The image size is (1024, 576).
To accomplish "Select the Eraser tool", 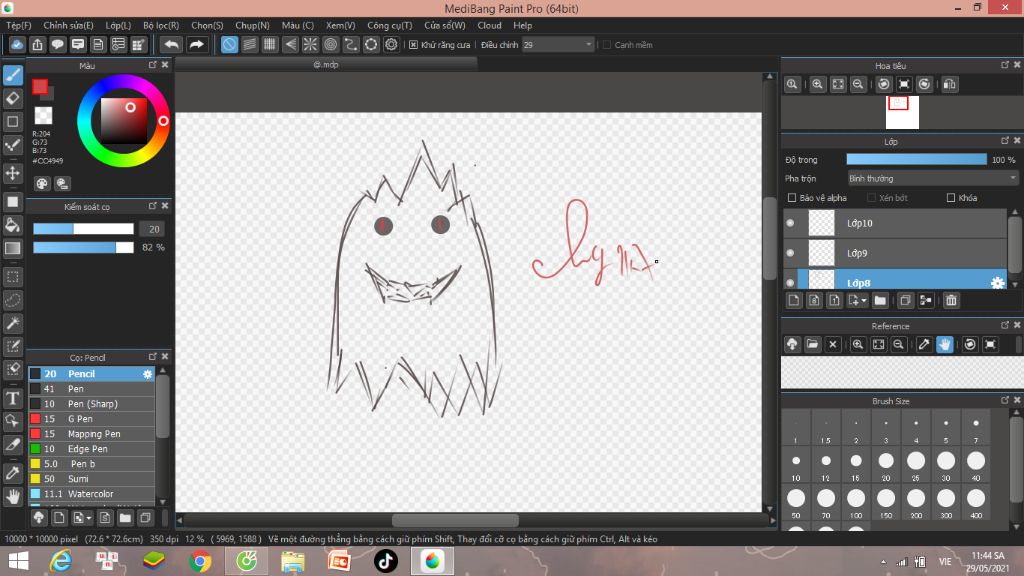I will coord(12,99).
